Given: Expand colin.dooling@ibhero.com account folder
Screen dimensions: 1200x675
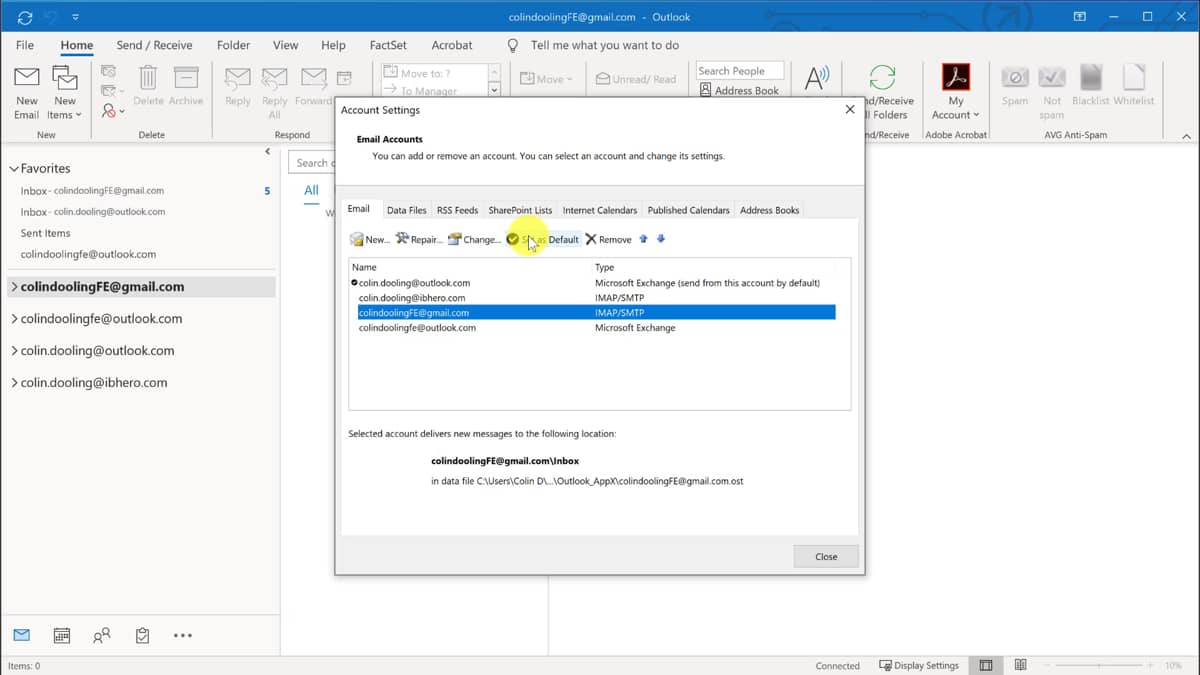Looking at the screenshot, I should click(x=14, y=383).
